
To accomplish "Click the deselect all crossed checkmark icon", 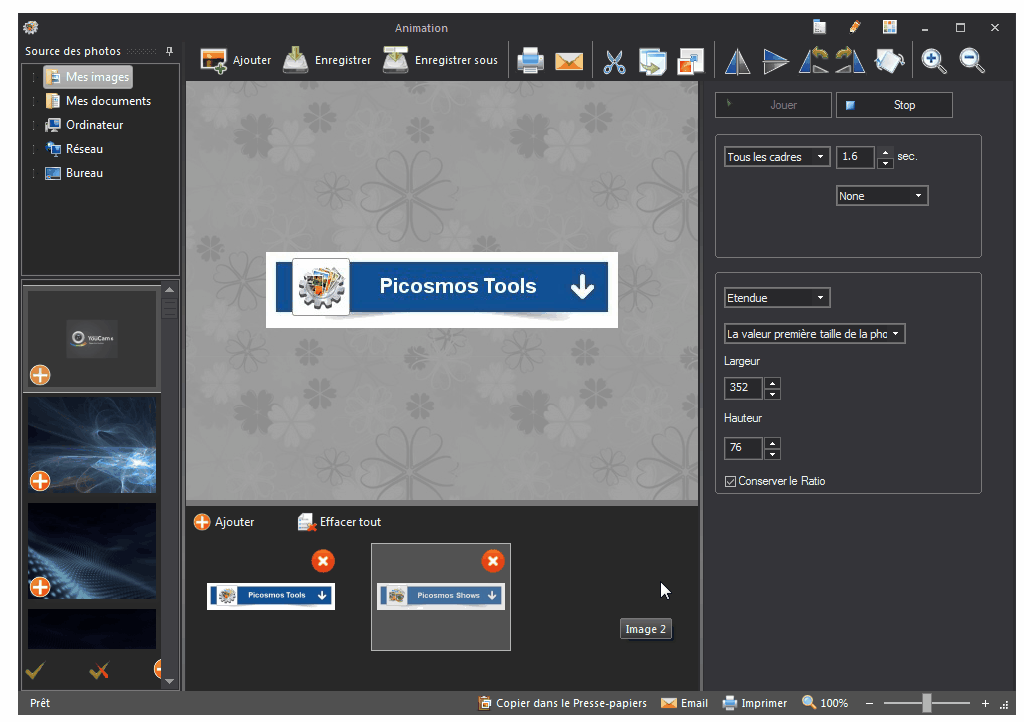I will [99, 670].
